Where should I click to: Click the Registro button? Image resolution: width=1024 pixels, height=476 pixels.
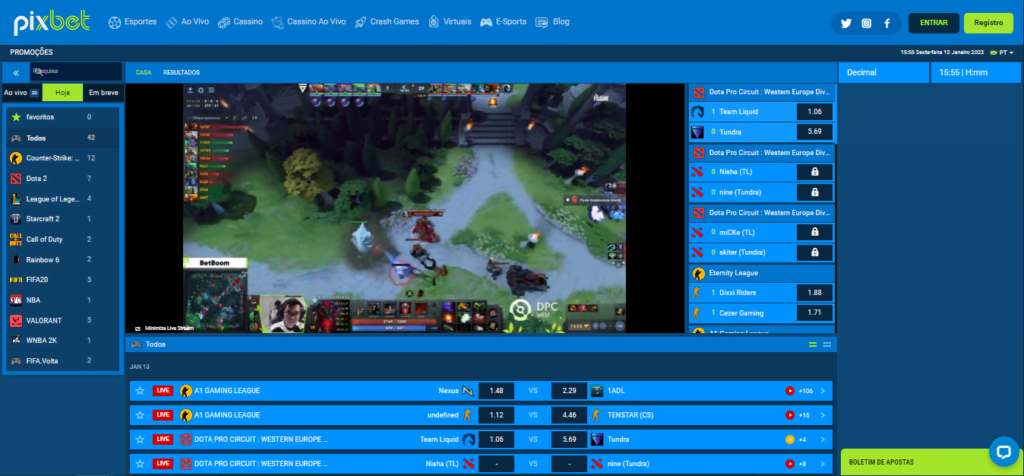coord(988,22)
